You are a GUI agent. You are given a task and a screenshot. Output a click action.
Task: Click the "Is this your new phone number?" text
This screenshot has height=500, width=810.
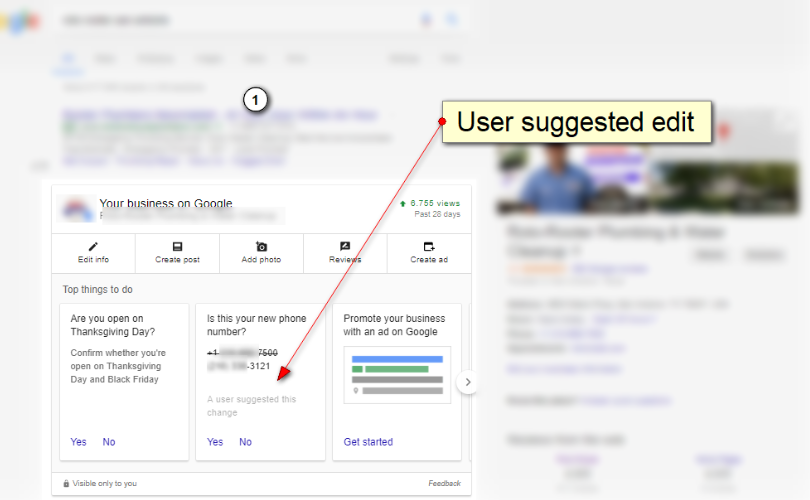click(257, 325)
